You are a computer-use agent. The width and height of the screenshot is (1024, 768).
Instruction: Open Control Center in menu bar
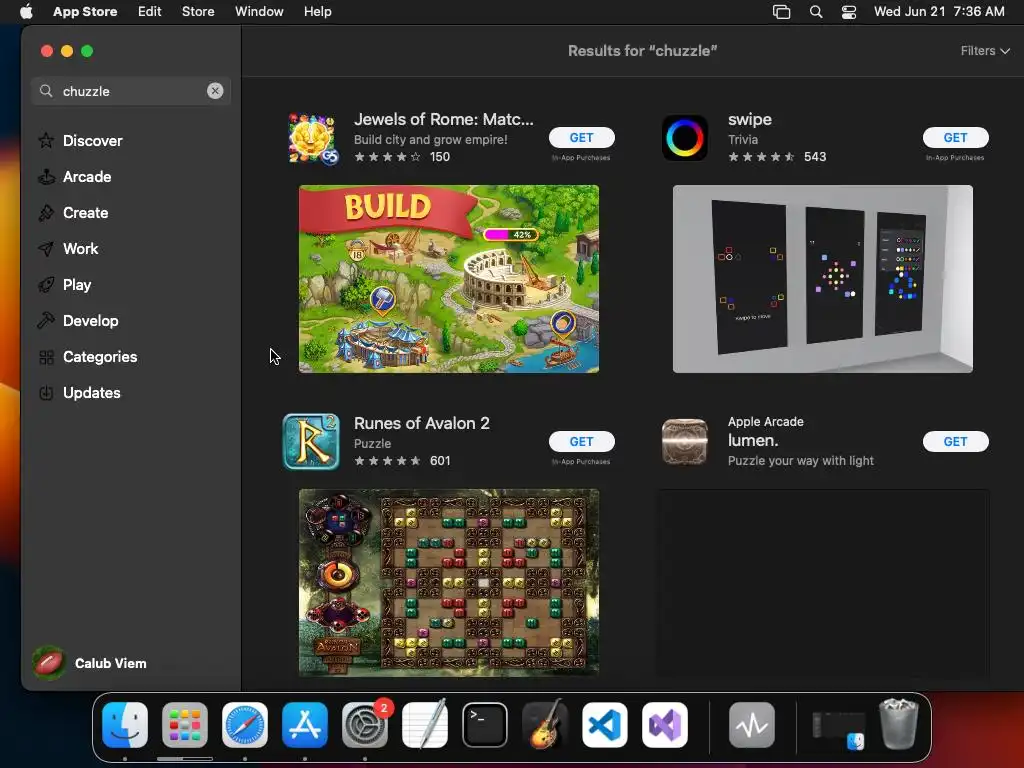pyautogui.click(x=849, y=12)
